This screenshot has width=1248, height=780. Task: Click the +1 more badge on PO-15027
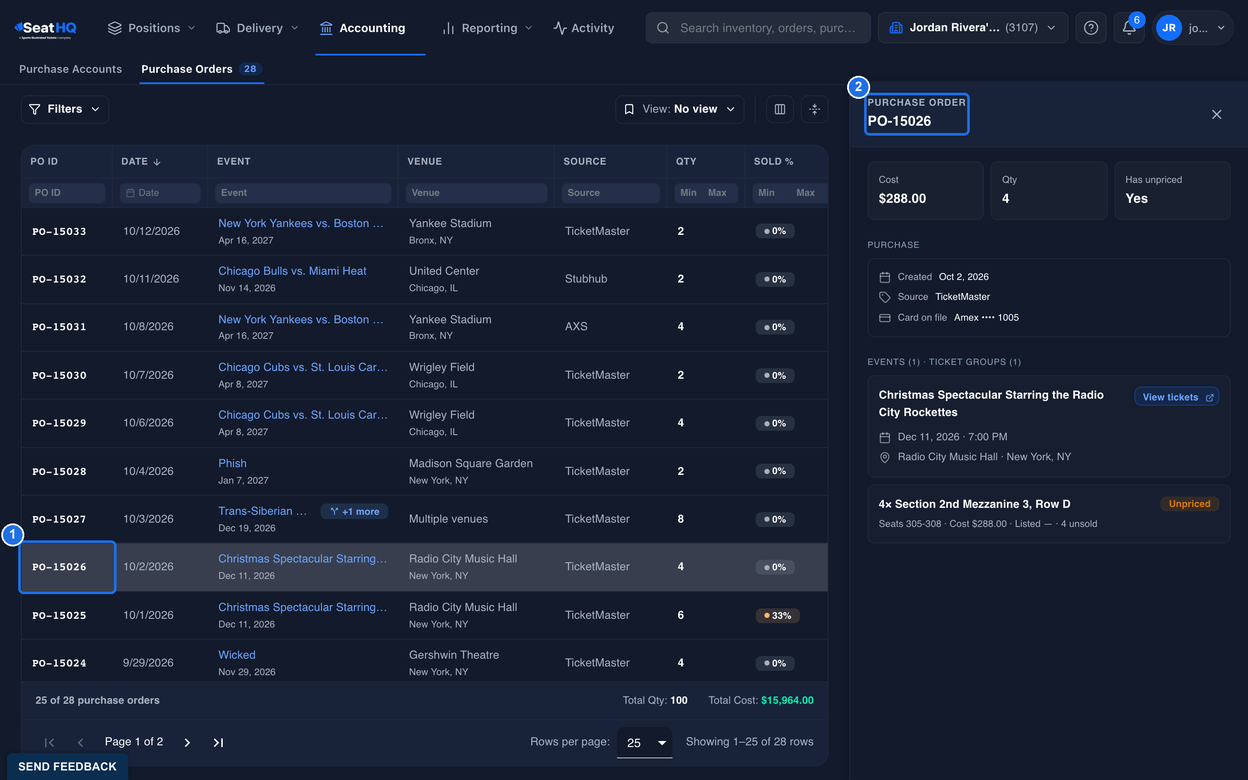(x=354, y=511)
